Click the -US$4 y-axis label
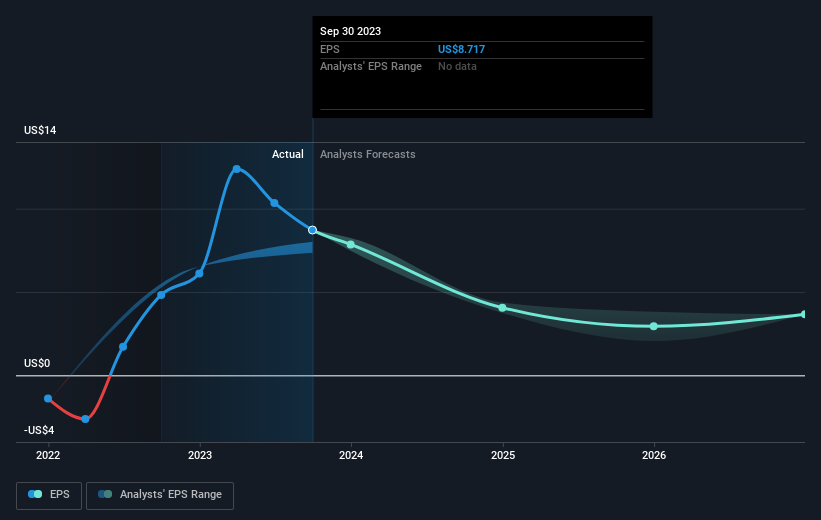 [x=39, y=430]
